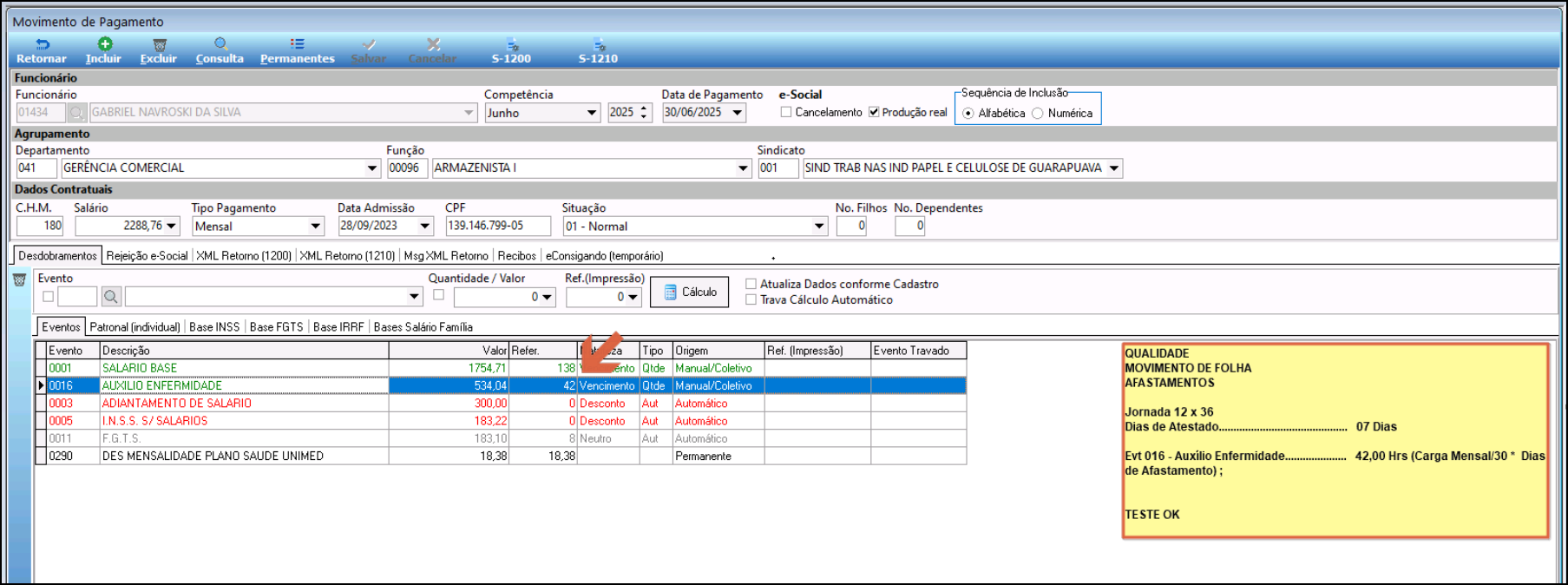Viewport: 1568px width, 585px height.
Task: Open the Consulta search tool
Action: pyautogui.click(x=220, y=50)
